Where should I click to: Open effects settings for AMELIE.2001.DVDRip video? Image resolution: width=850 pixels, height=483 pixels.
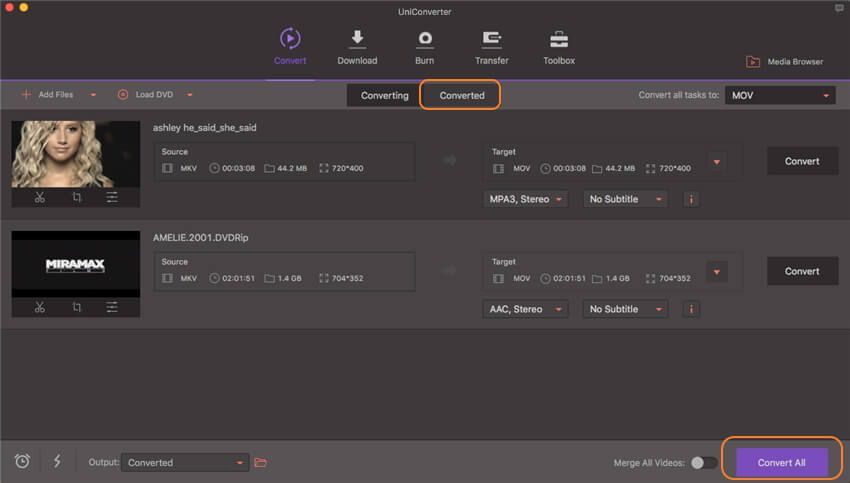(x=112, y=307)
